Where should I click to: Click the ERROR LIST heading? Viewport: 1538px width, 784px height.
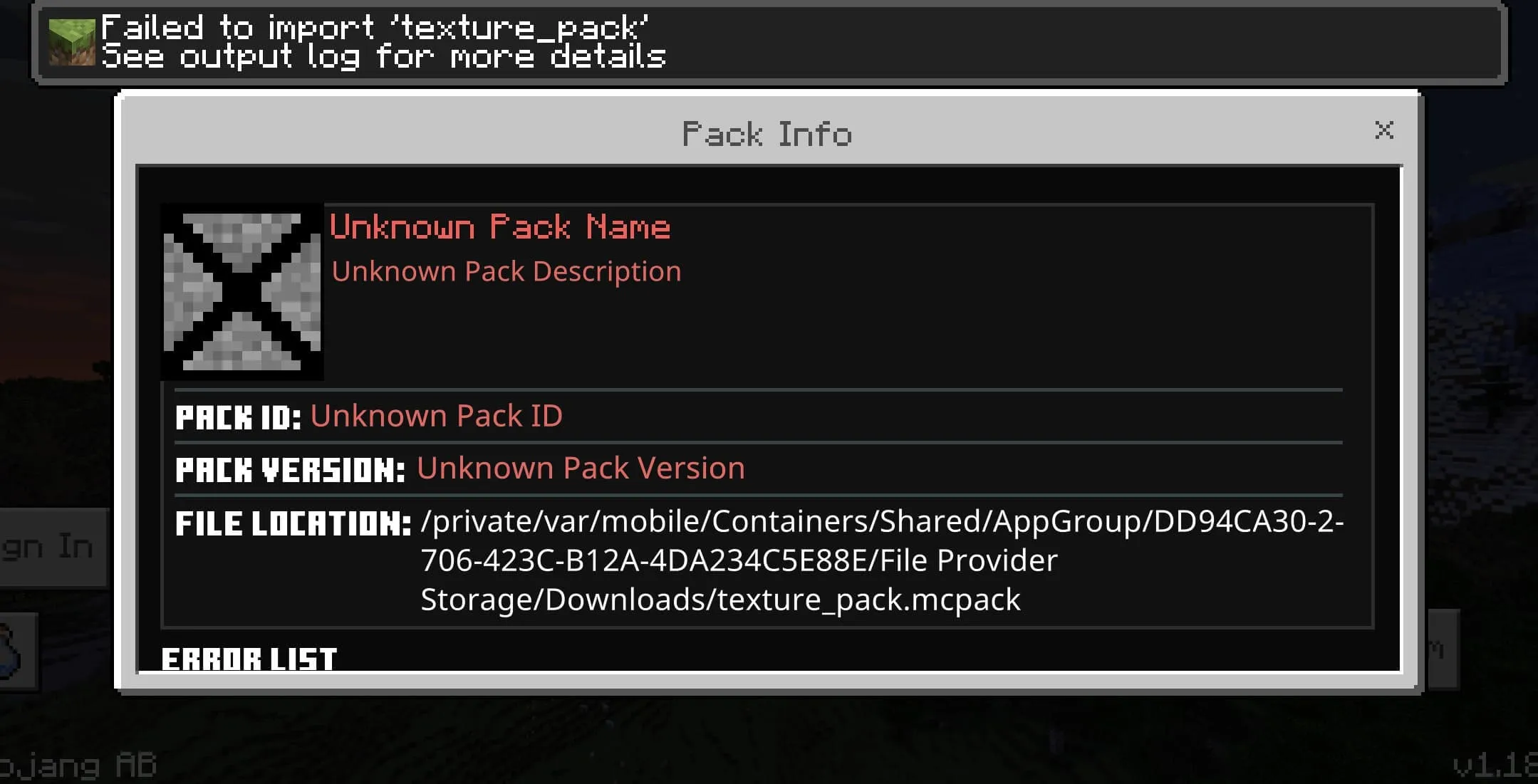click(249, 659)
